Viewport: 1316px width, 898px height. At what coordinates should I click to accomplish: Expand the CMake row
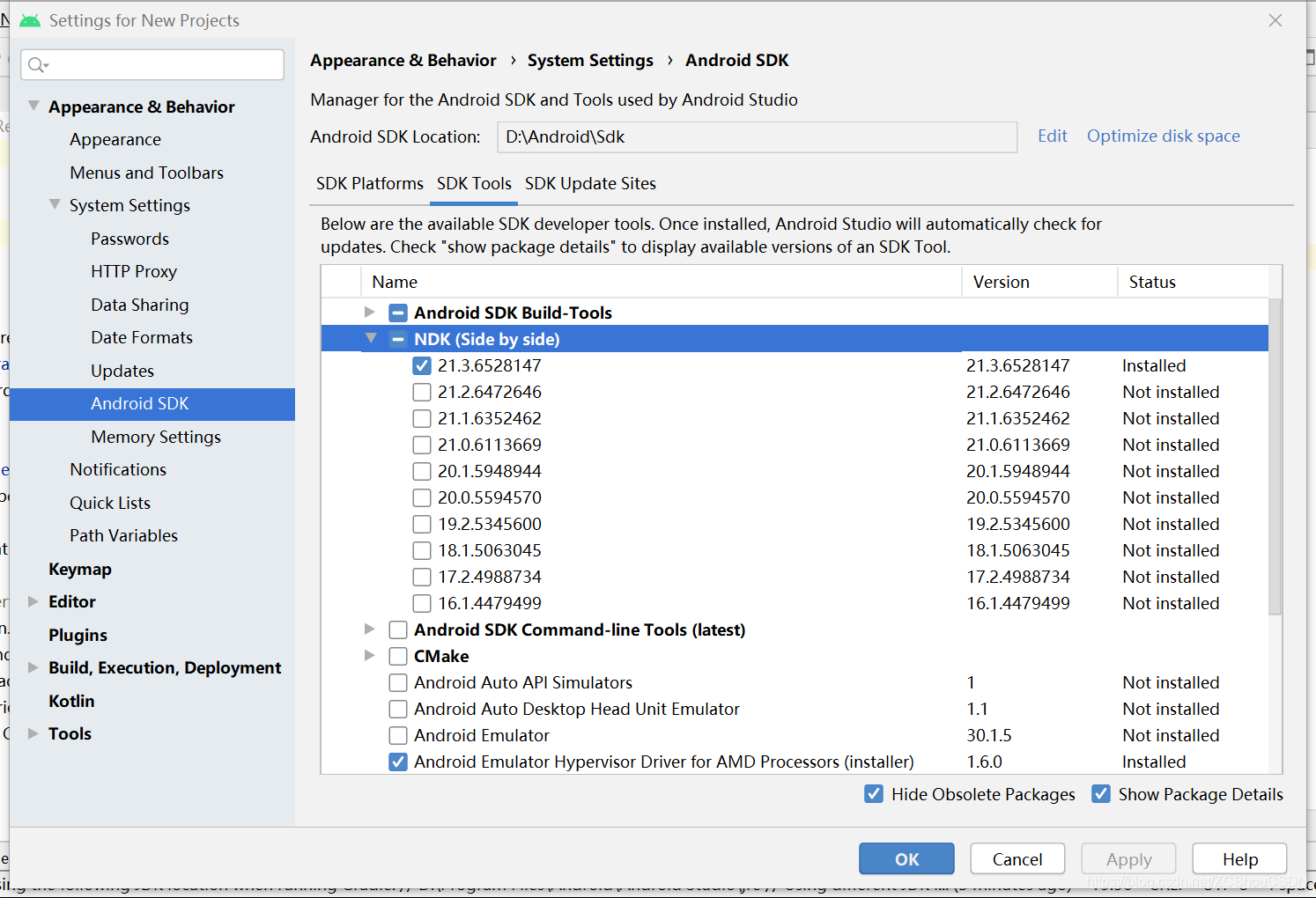[370, 655]
